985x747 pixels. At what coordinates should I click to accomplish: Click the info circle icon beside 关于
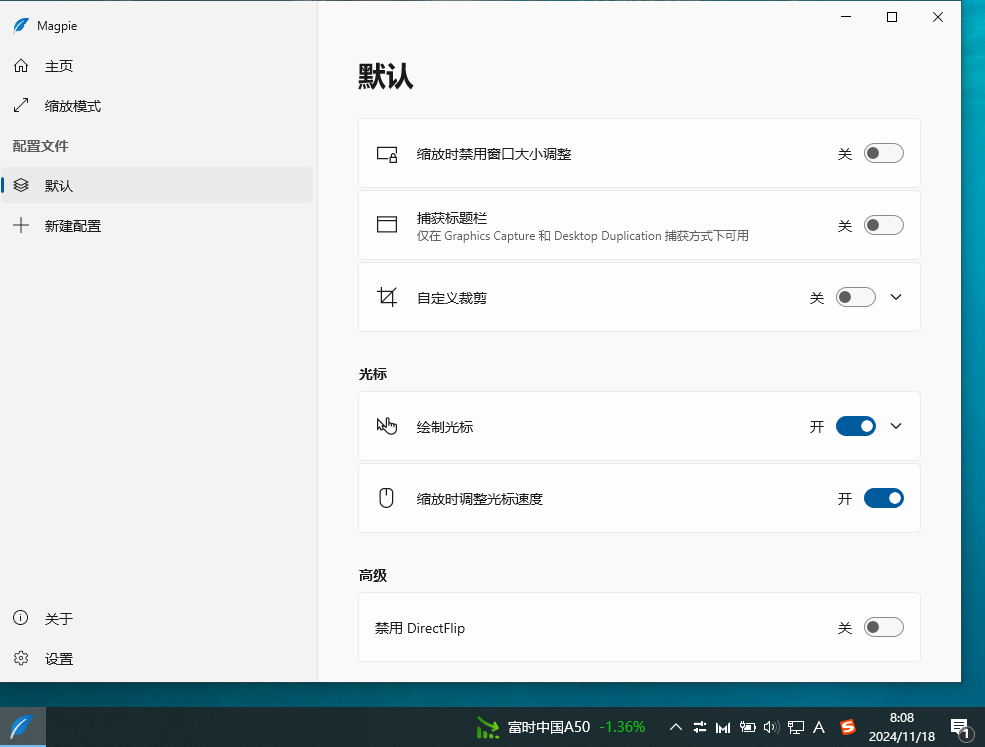click(x=21, y=618)
